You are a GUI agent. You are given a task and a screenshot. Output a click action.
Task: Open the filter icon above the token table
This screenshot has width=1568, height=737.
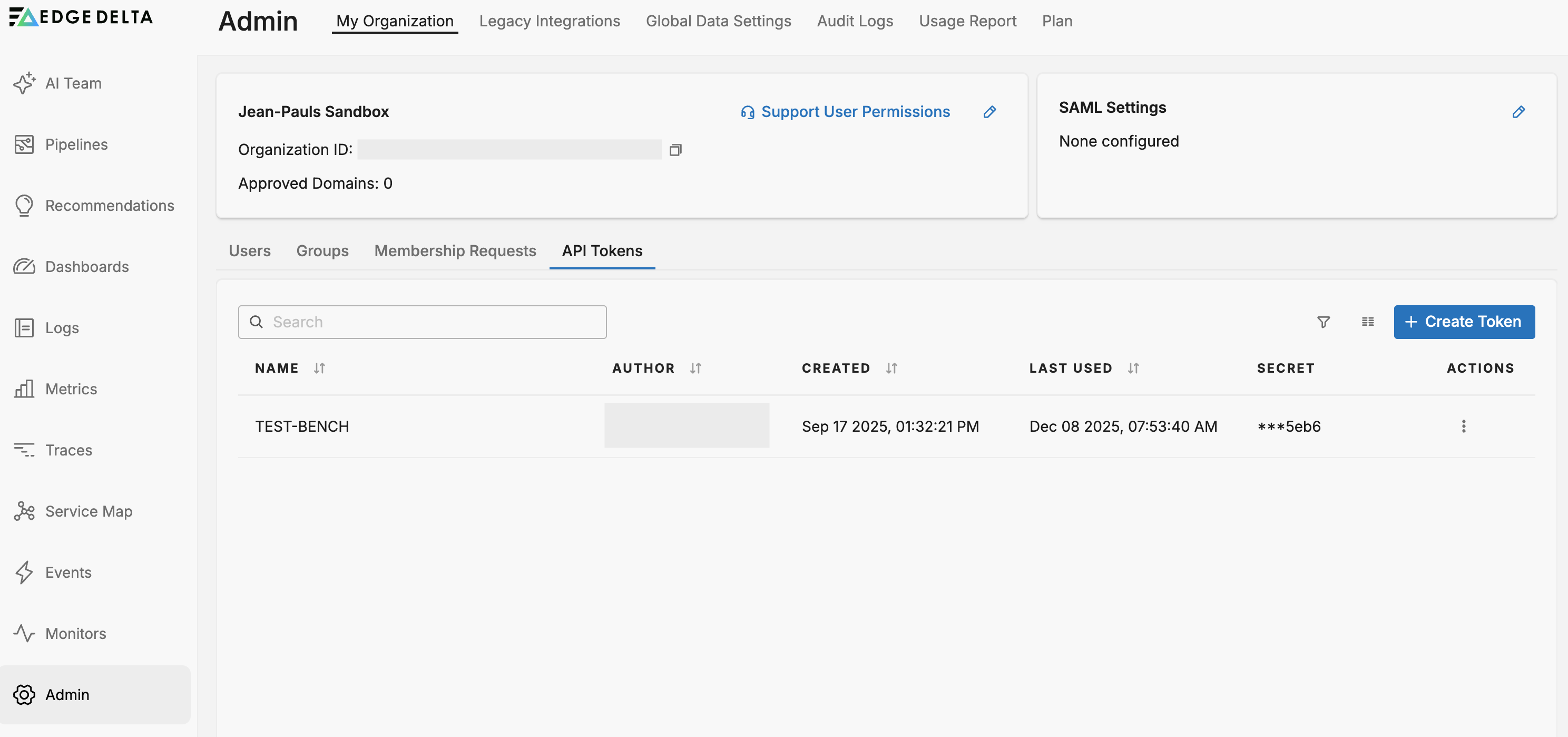click(x=1324, y=322)
